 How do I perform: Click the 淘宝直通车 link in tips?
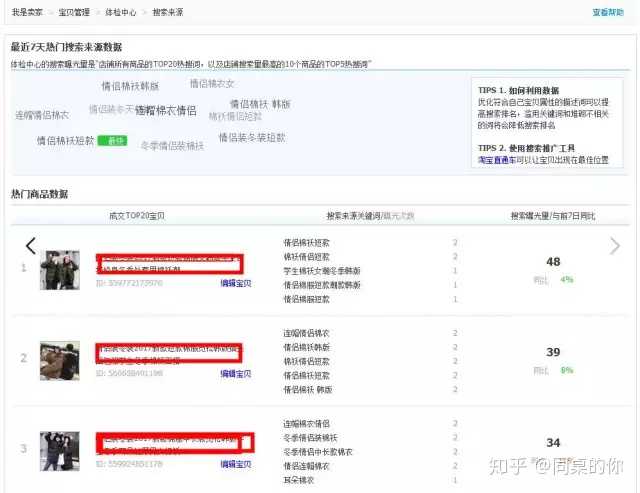(x=498, y=160)
